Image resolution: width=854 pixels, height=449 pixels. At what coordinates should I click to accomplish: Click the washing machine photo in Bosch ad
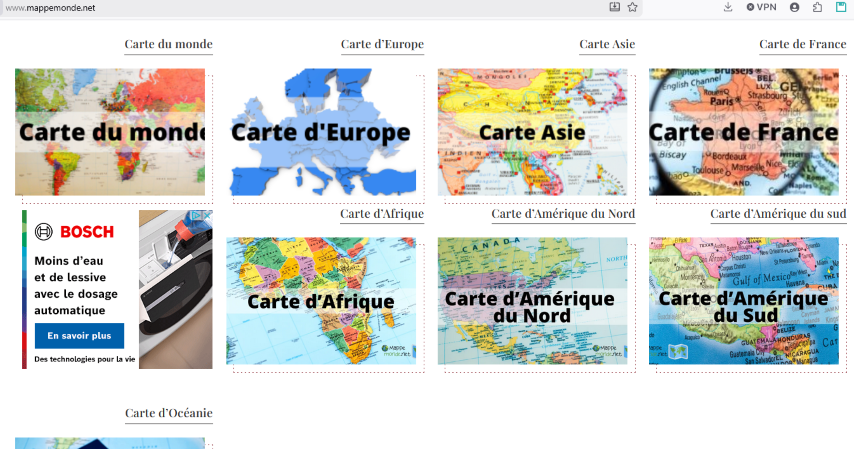pos(175,289)
